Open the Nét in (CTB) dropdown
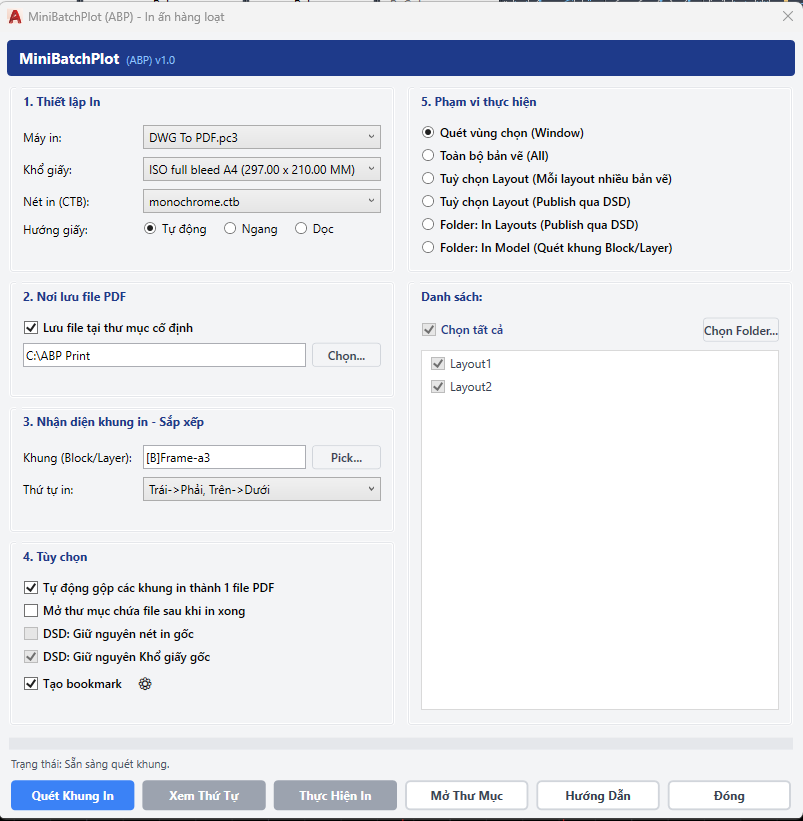803x821 pixels. (x=262, y=202)
